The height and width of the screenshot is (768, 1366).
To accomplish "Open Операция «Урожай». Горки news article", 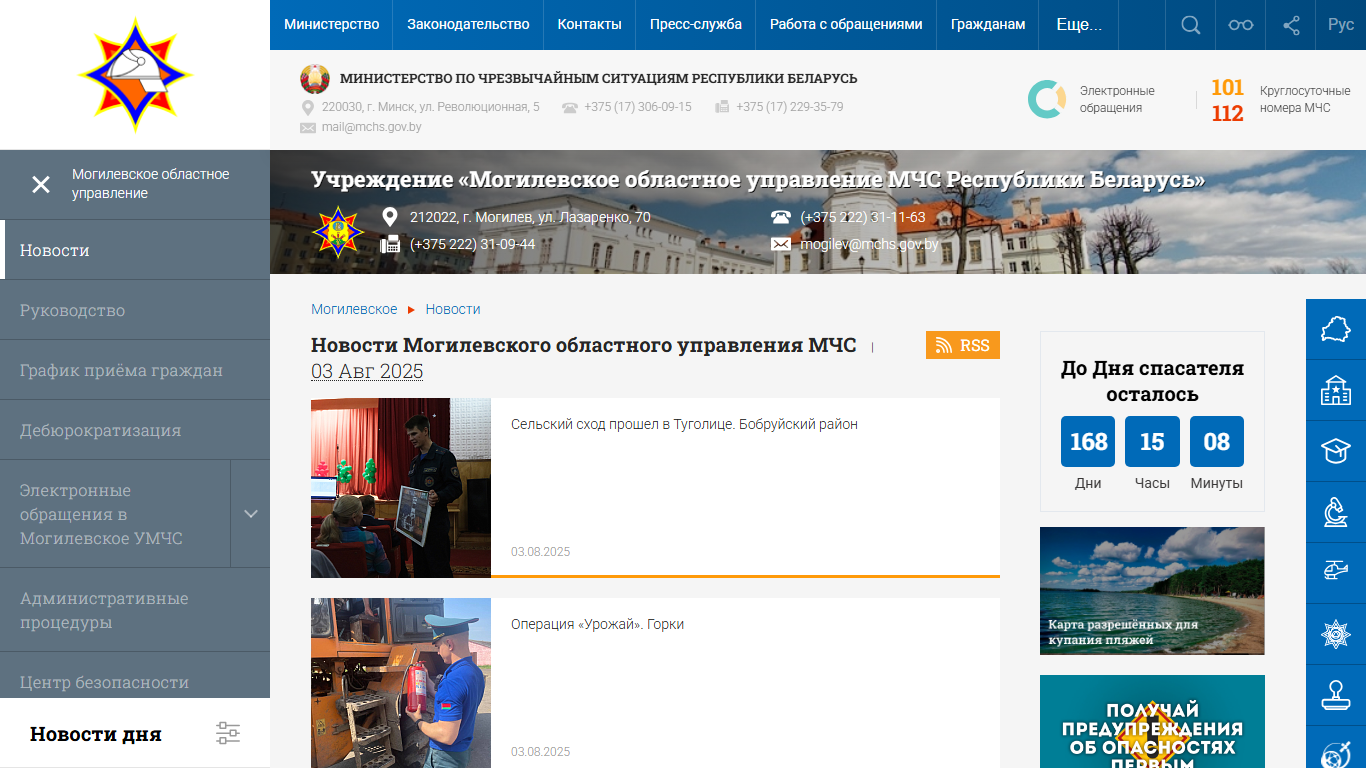I will [x=597, y=624].
